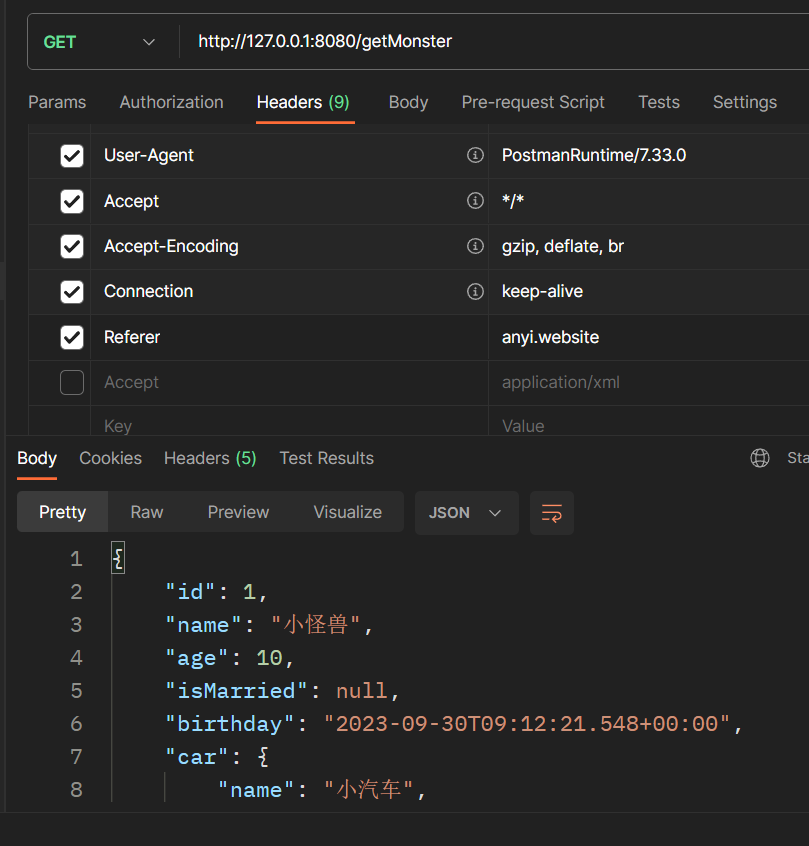
Task: Open the Pre-request Script tab
Action: point(533,102)
